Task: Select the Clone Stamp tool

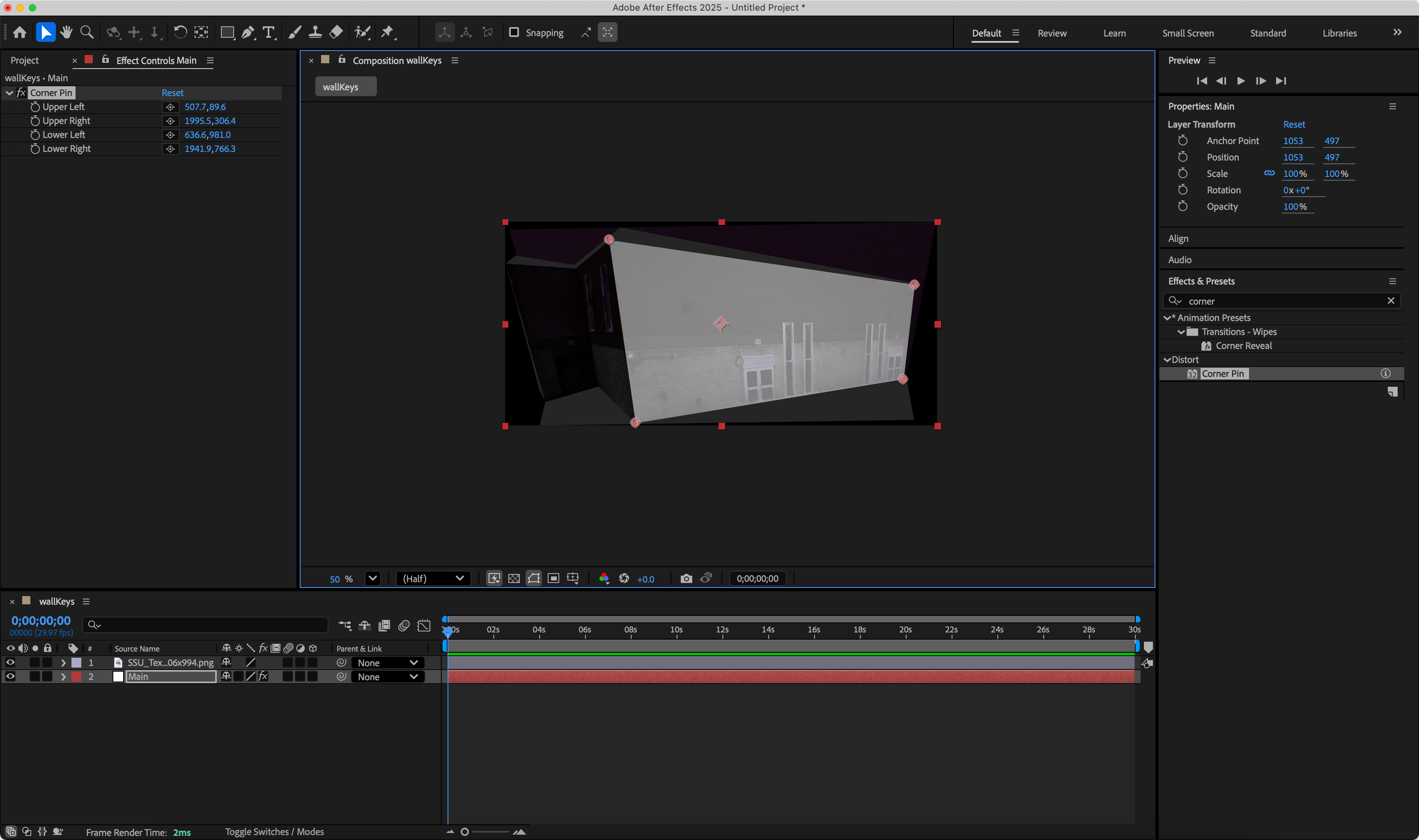Action: tap(315, 32)
